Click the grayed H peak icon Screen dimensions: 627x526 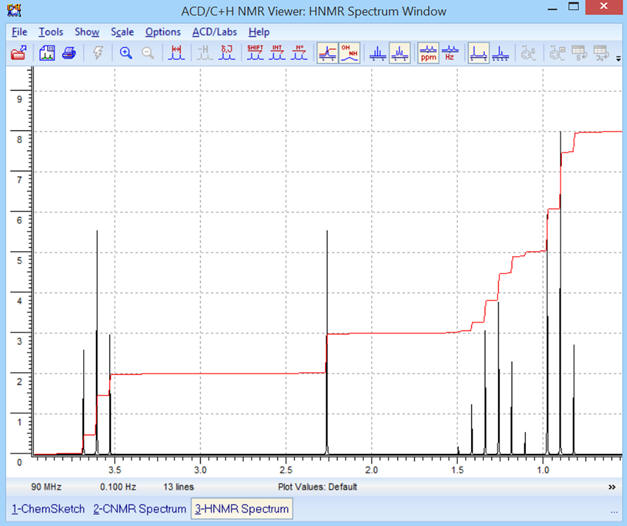click(204, 53)
